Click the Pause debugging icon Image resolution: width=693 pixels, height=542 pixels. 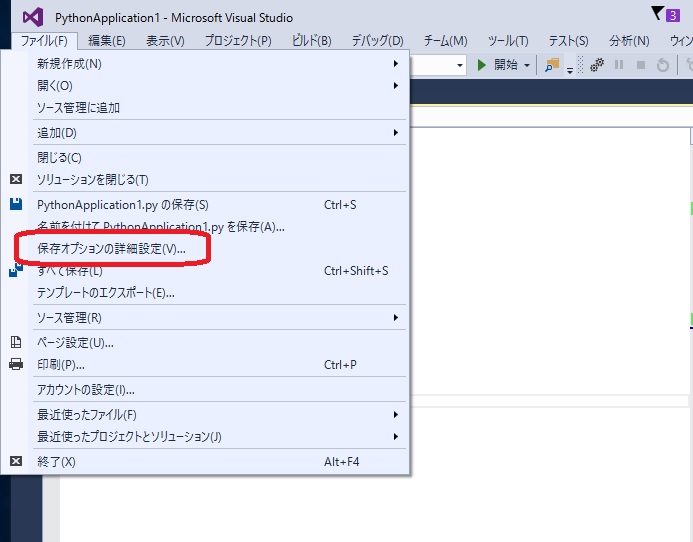(x=619, y=65)
